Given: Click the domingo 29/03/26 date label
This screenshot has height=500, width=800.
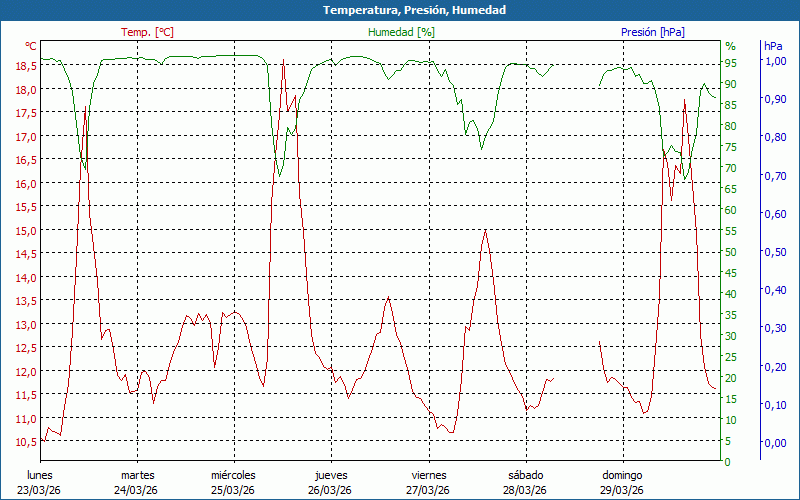Looking at the screenshot, I should coord(622,482).
